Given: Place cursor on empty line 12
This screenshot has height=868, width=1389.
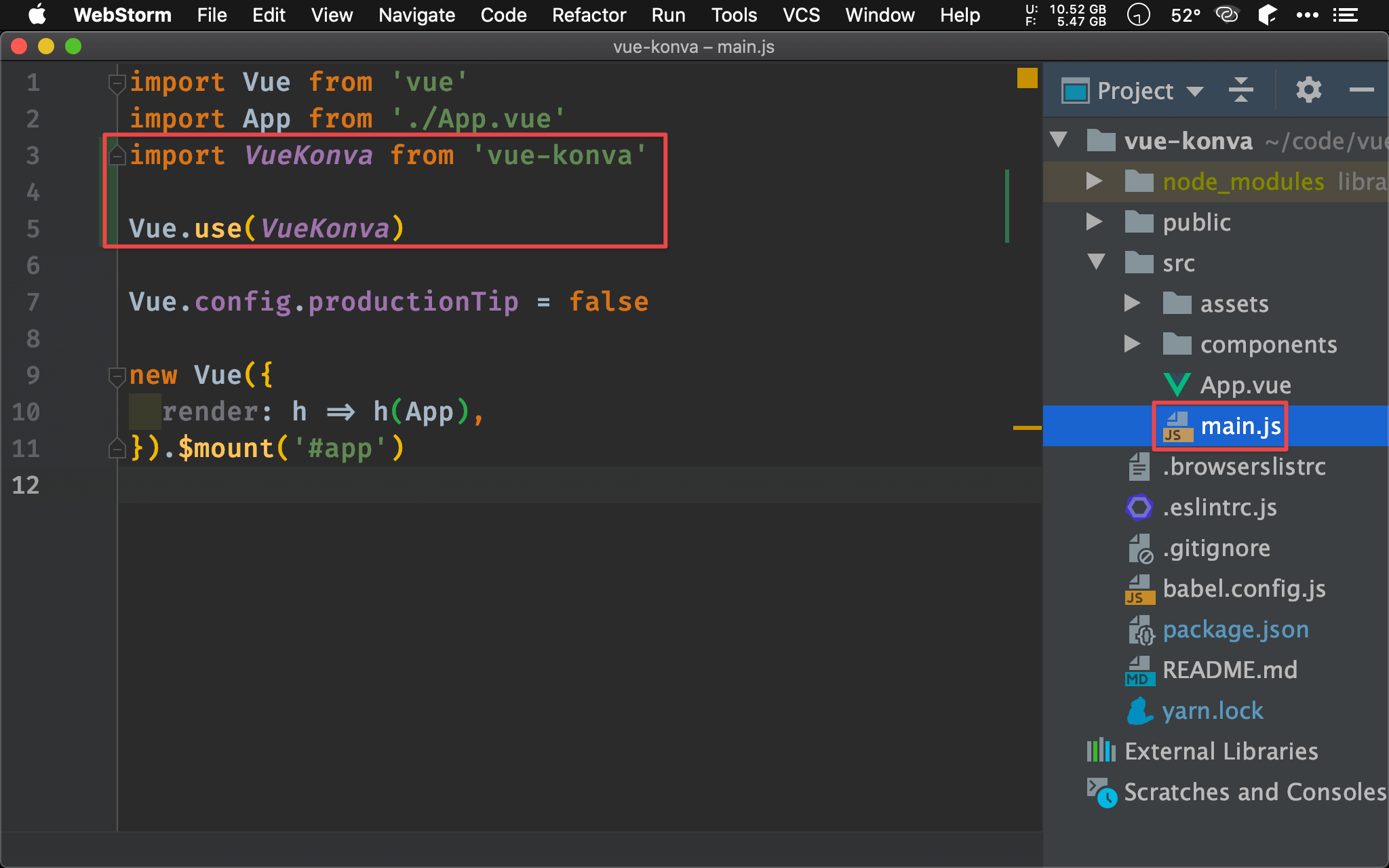Looking at the screenshot, I should (x=581, y=485).
